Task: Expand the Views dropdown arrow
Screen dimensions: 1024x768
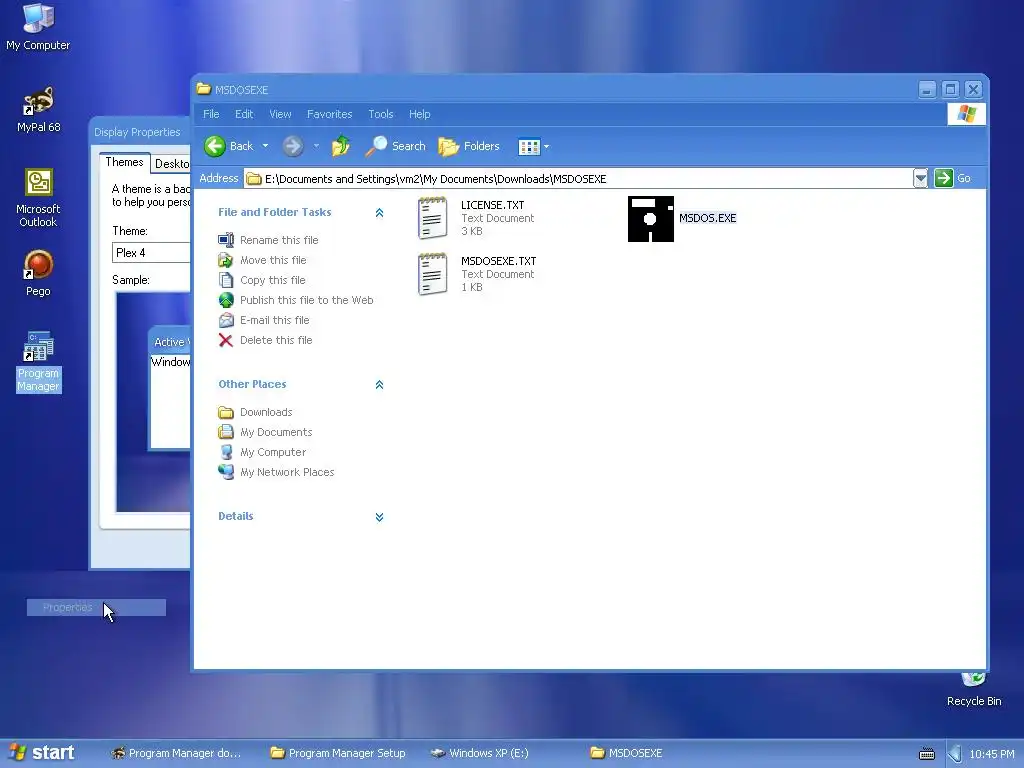Action: [547, 147]
